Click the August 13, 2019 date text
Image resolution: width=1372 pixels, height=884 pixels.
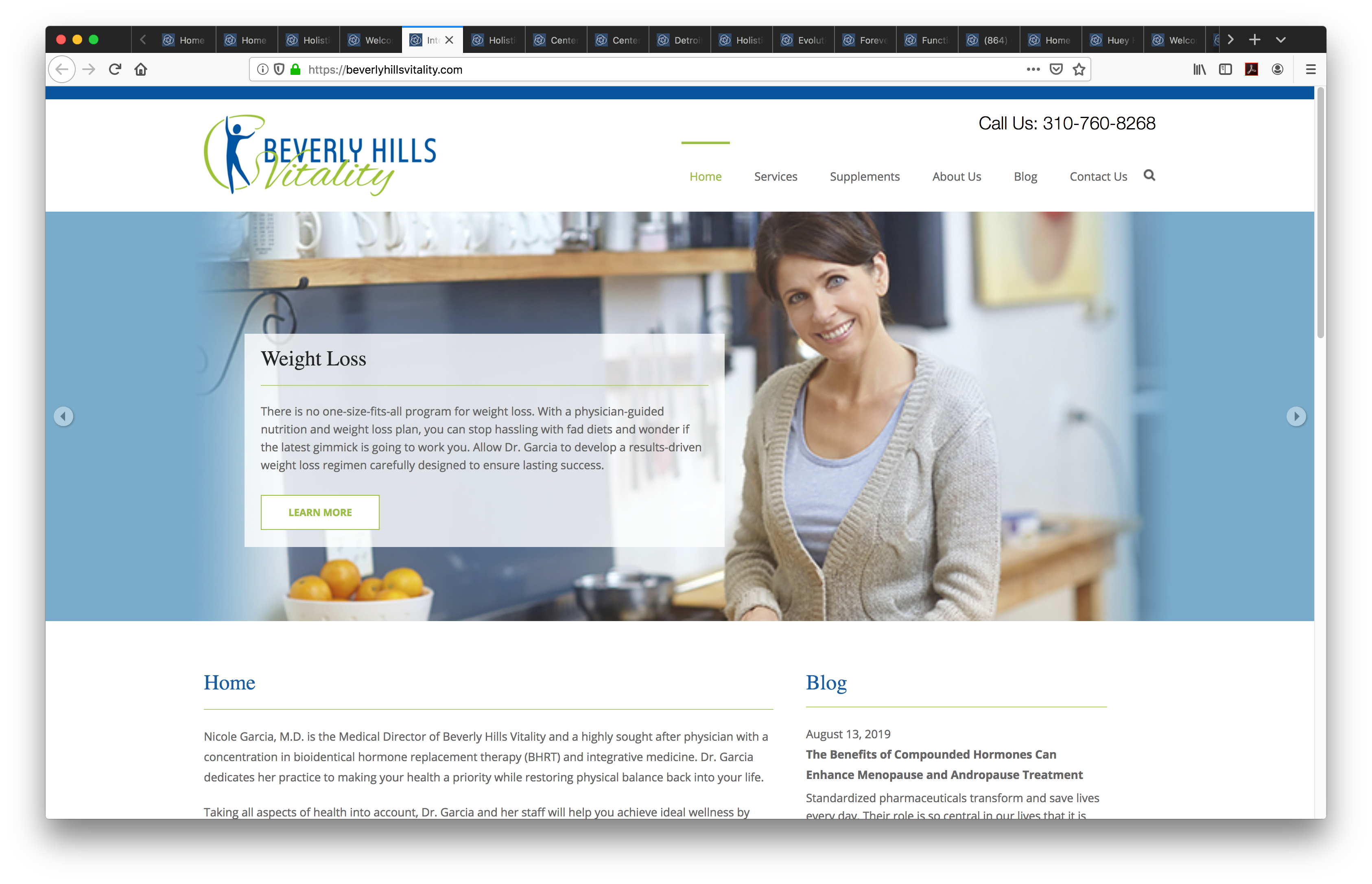(x=848, y=734)
